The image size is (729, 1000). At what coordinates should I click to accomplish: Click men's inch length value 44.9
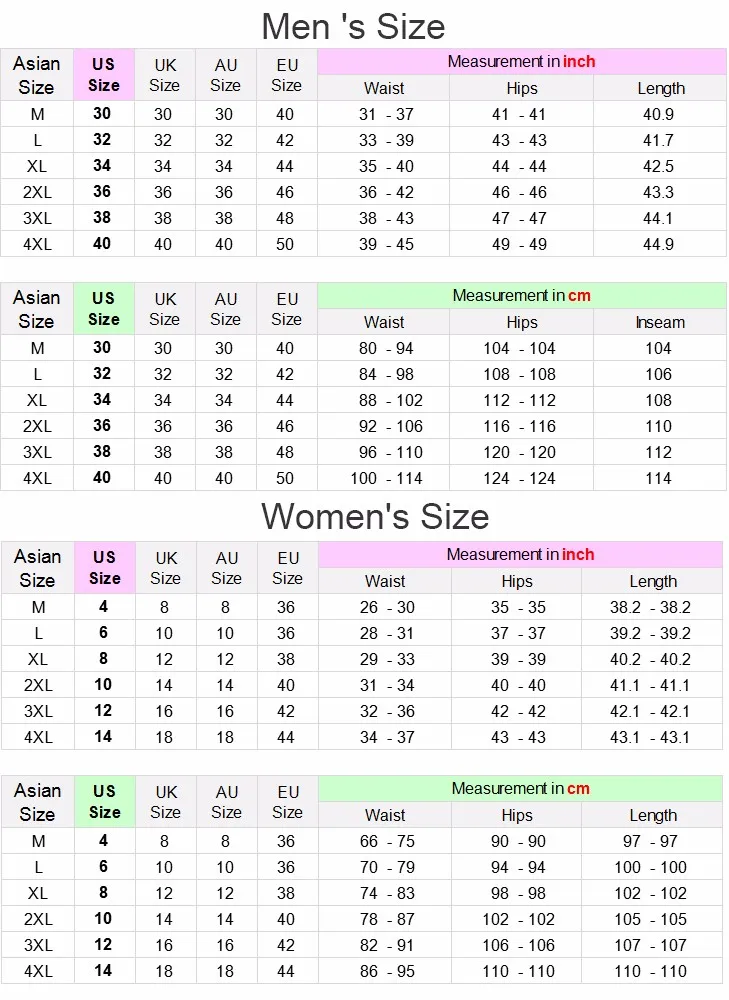(658, 244)
